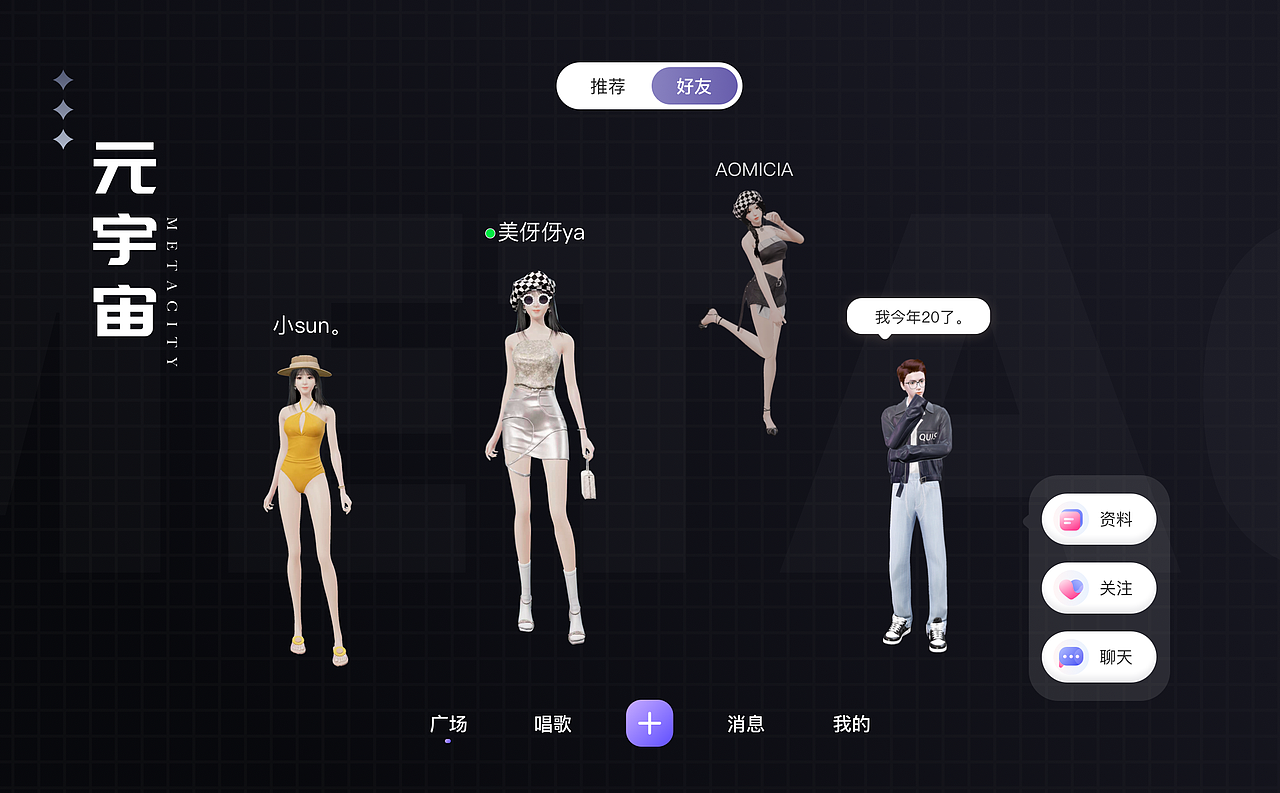This screenshot has width=1280, height=793.
Task: Switch to the 推荐 tab
Action: 606,86
